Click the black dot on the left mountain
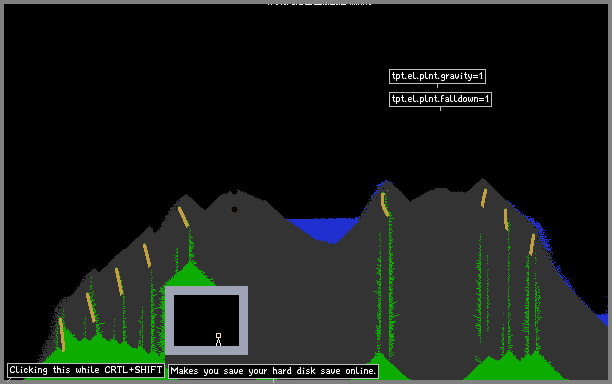The height and width of the screenshot is (384, 612). tap(234, 210)
